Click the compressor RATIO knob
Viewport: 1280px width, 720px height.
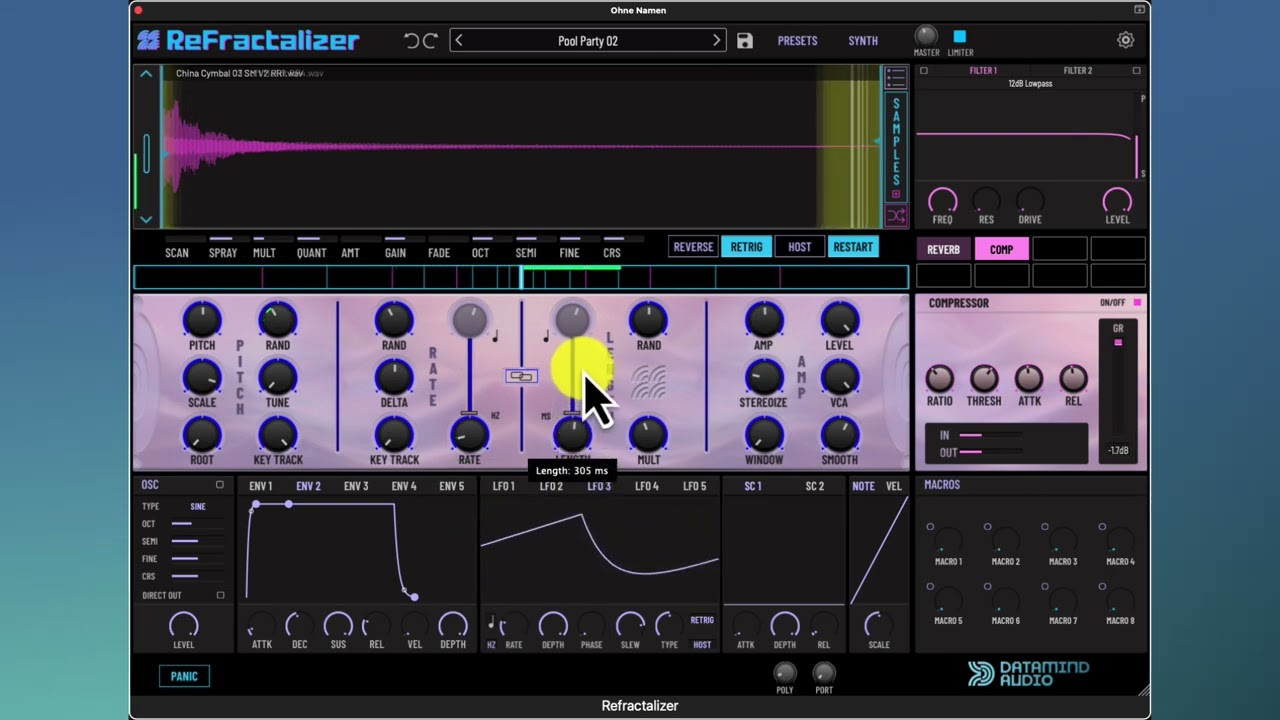pos(939,378)
